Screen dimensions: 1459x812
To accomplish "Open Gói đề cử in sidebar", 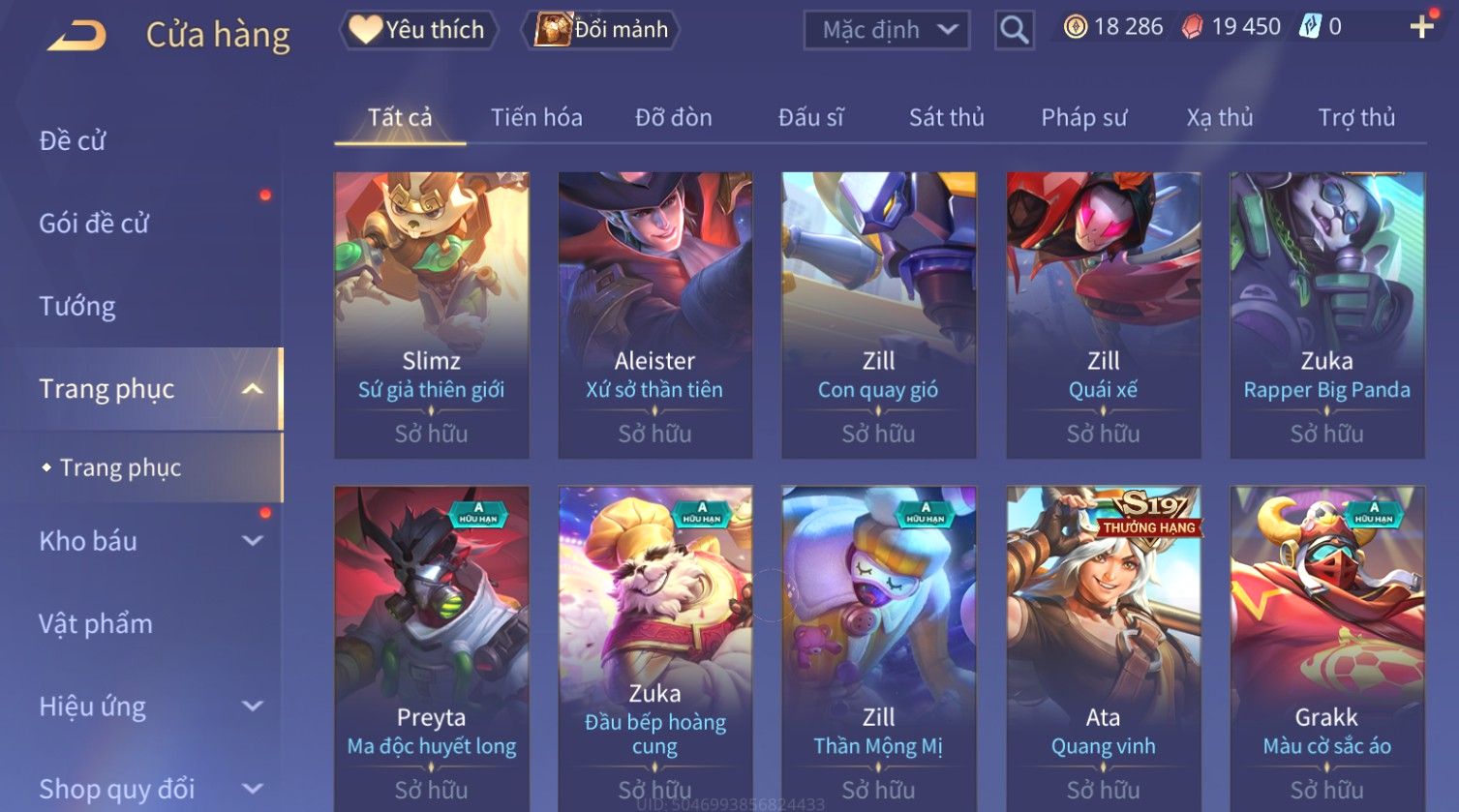I will coord(94,224).
